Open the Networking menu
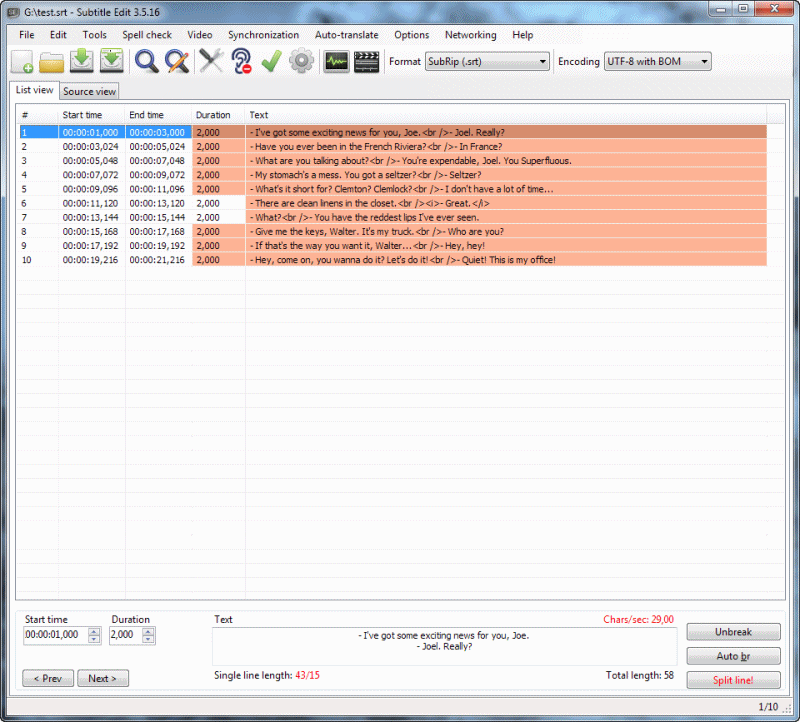800x722 pixels. pos(470,35)
